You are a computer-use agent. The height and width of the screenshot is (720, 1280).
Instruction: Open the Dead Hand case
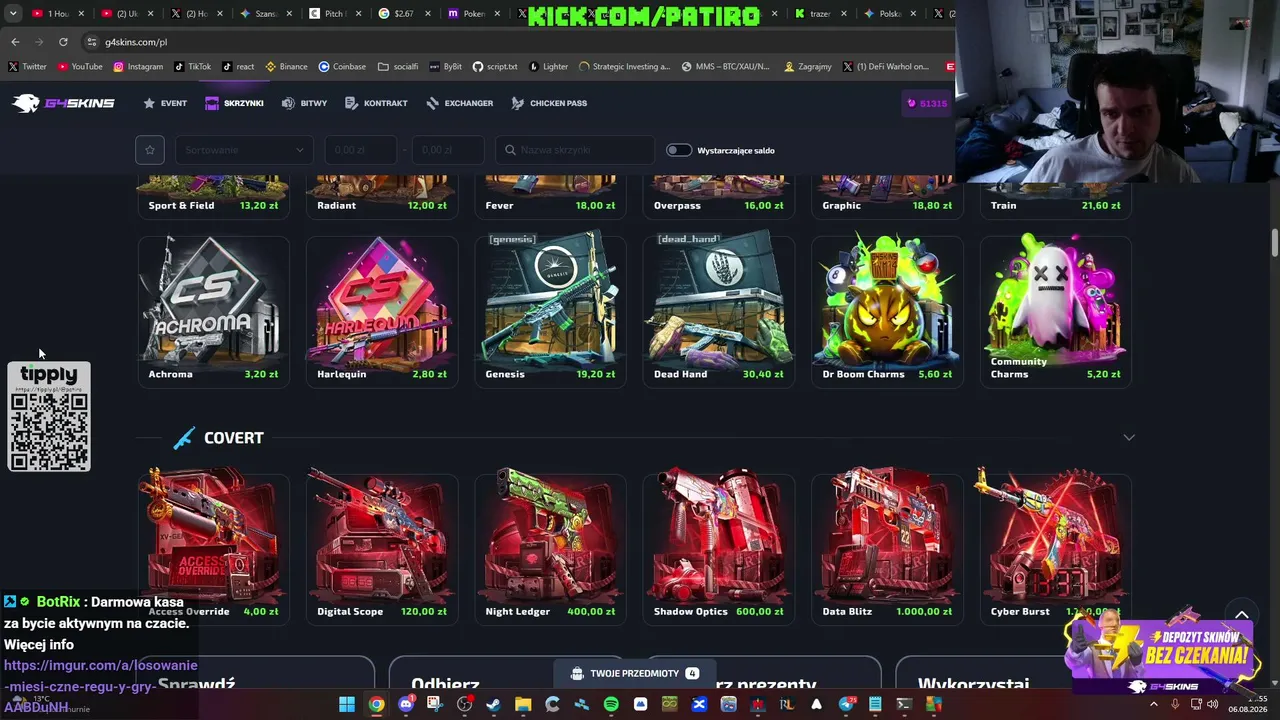pos(718,310)
